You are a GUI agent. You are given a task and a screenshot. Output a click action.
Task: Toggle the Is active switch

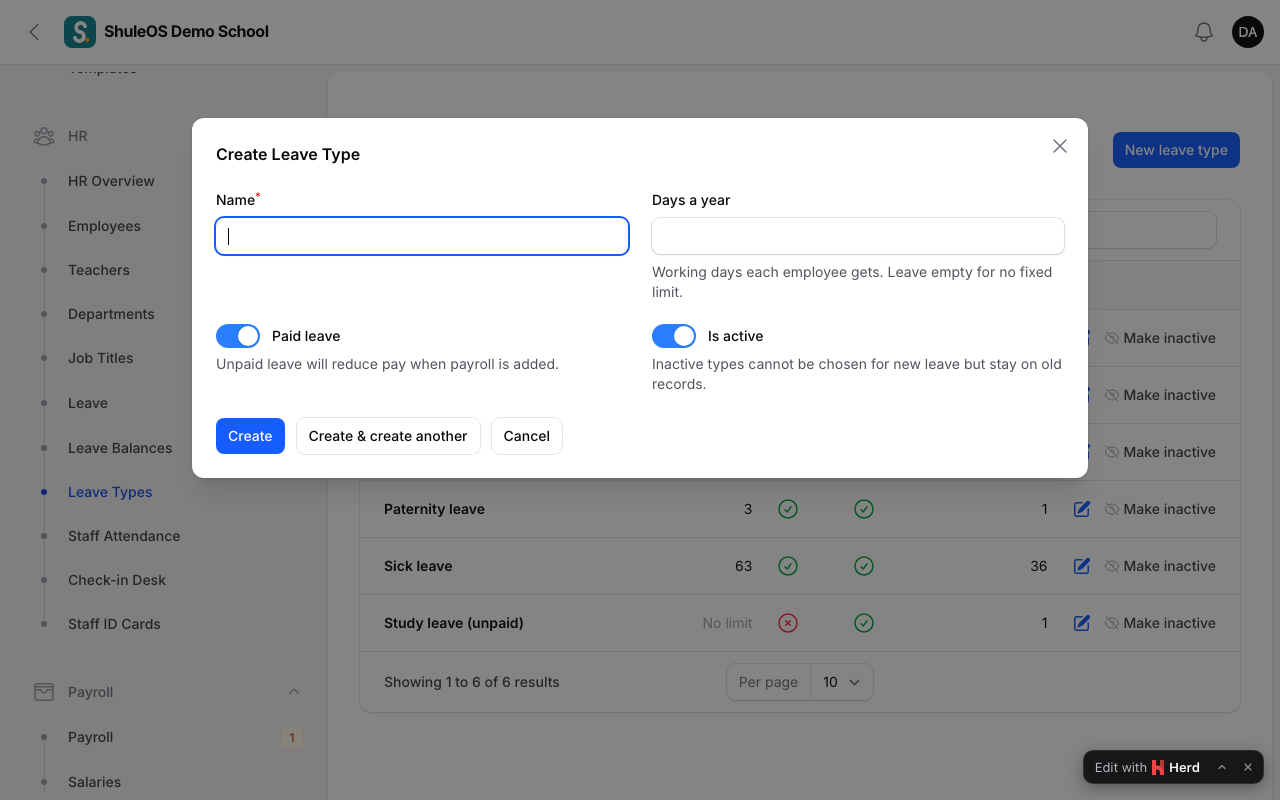click(x=674, y=336)
